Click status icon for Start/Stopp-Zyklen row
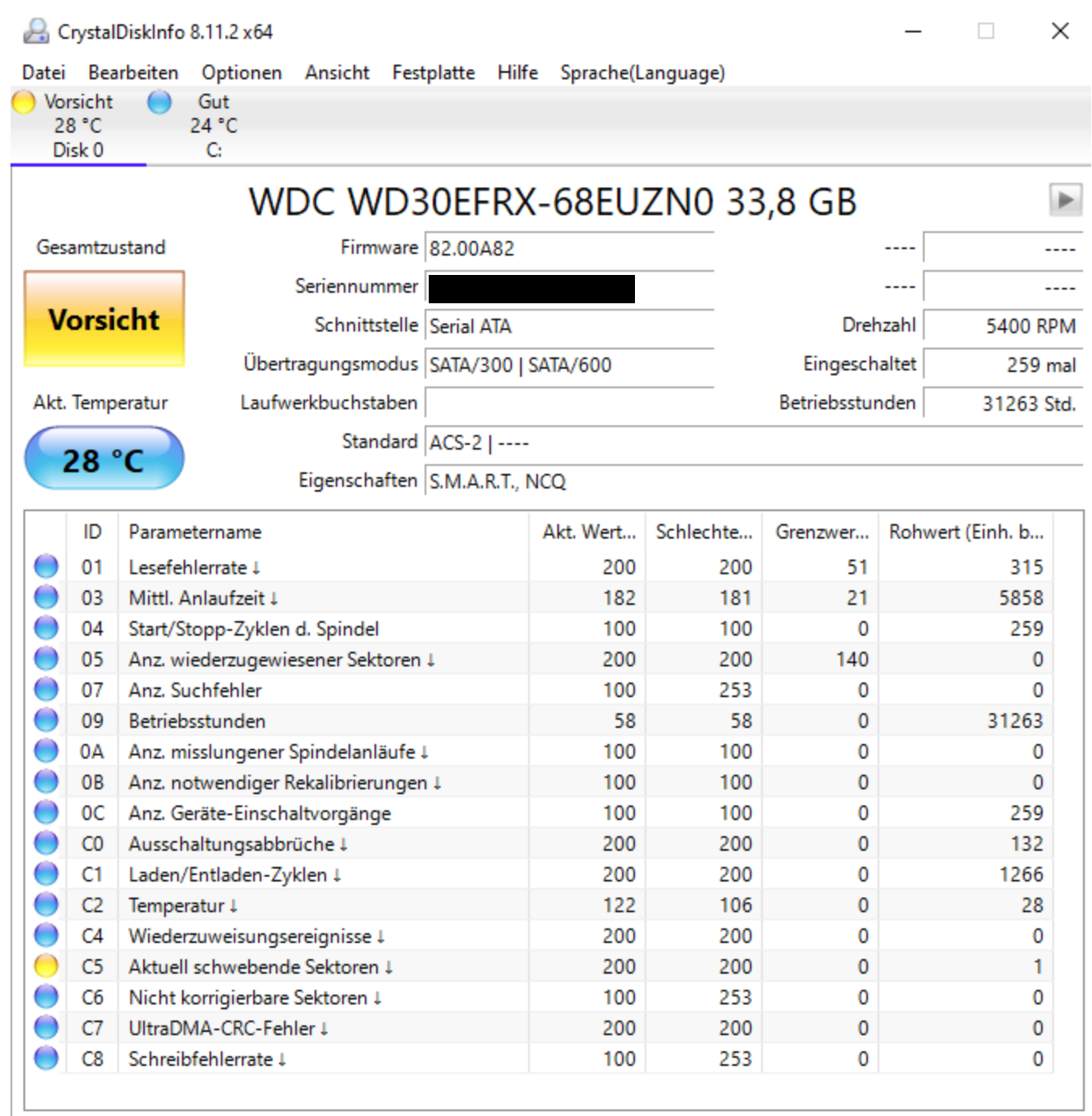This screenshot has width=1092, height=1116. click(46, 628)
